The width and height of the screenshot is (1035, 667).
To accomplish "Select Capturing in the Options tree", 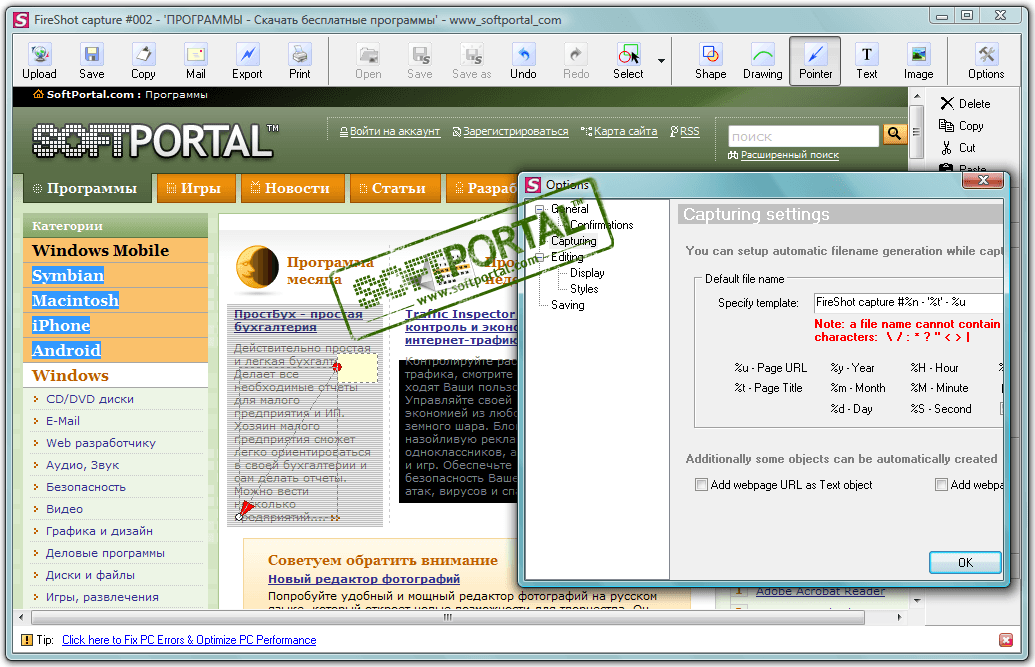I will tap(574, 241).
